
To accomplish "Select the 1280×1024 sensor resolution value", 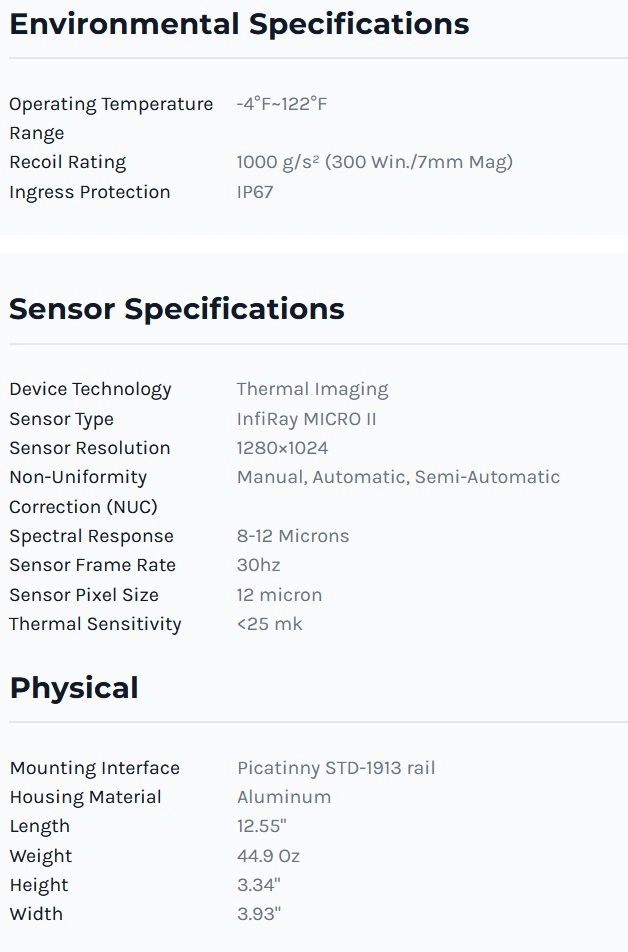I will pyautogui.click(x=282, y=448).
